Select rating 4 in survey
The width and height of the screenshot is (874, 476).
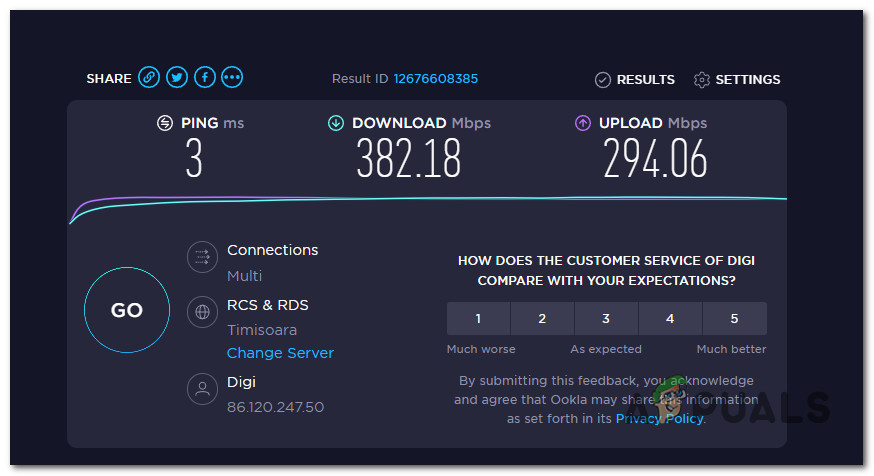pyautogui.click(x=670, y=319)
